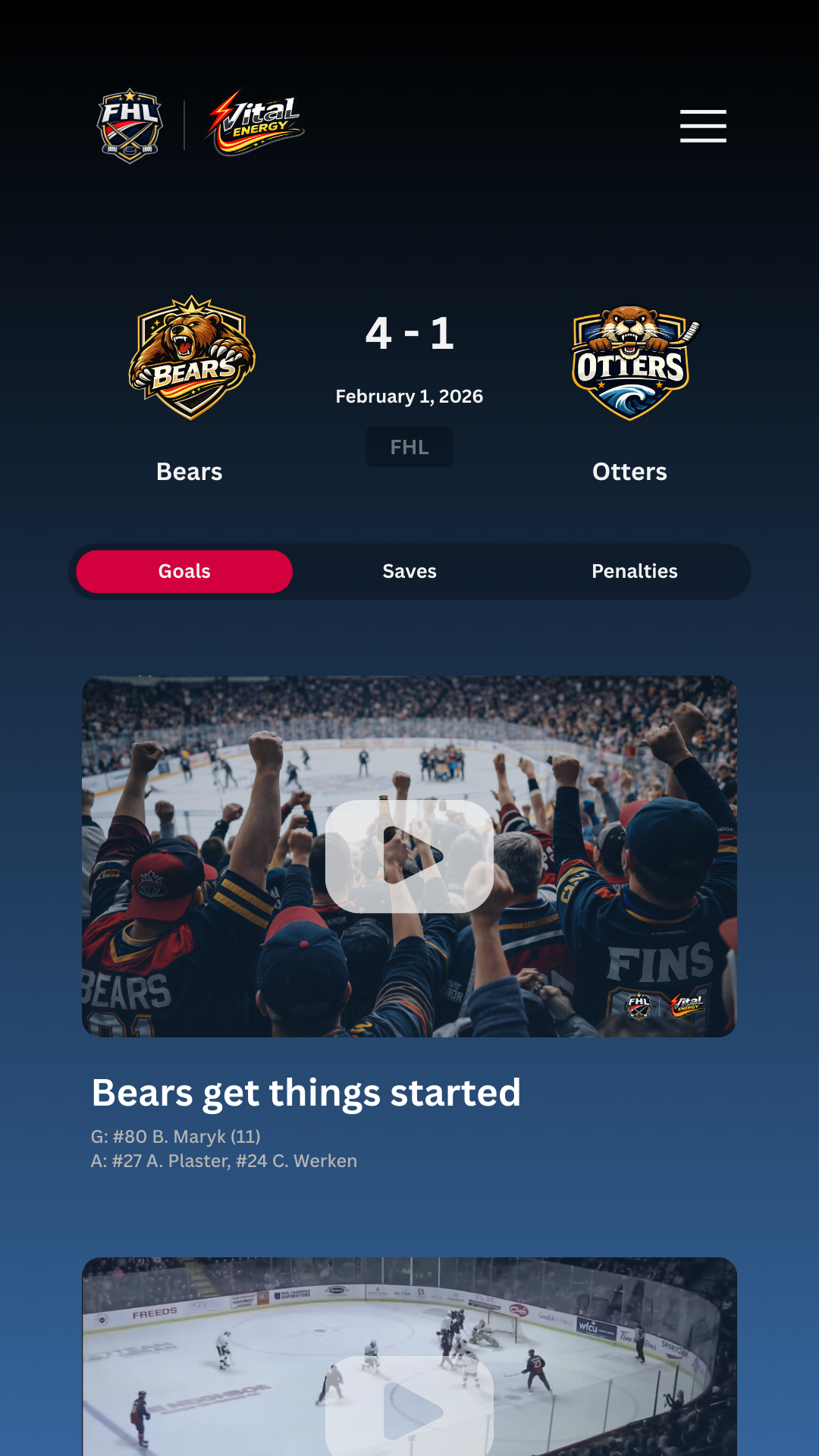The image size is (819, 1456).
Task: Open the Bears get things started headline
Action: 306,1094
